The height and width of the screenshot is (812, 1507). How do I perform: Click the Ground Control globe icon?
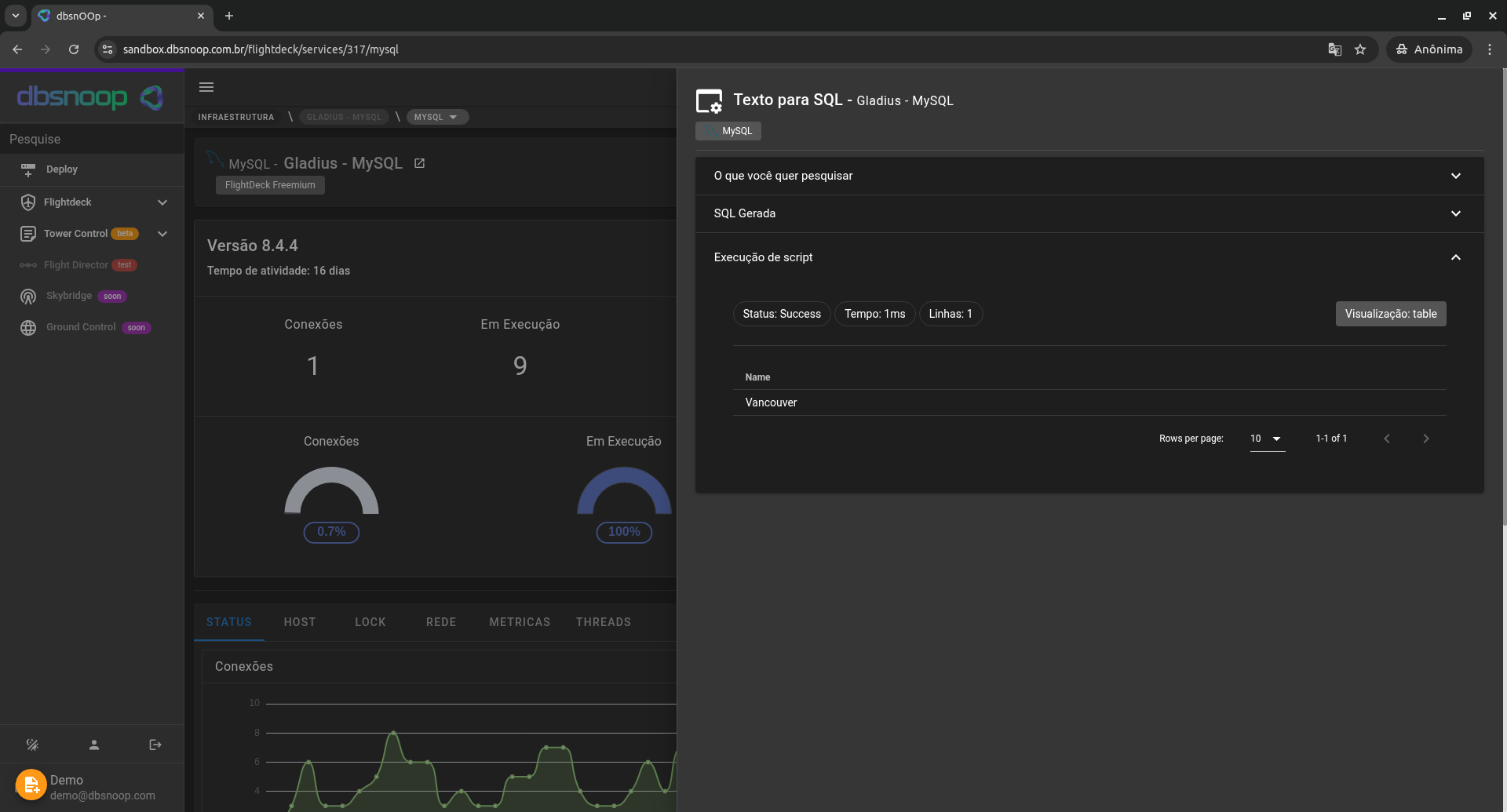[28, 328]
